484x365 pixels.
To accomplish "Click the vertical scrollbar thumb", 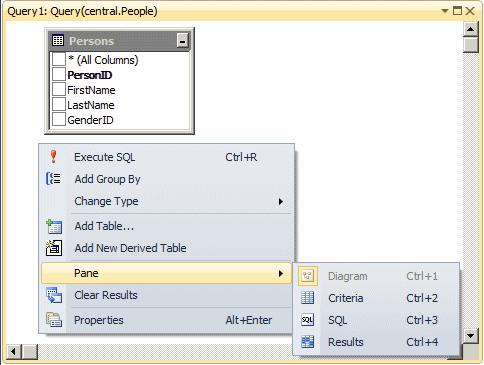I will coord(471,45).
